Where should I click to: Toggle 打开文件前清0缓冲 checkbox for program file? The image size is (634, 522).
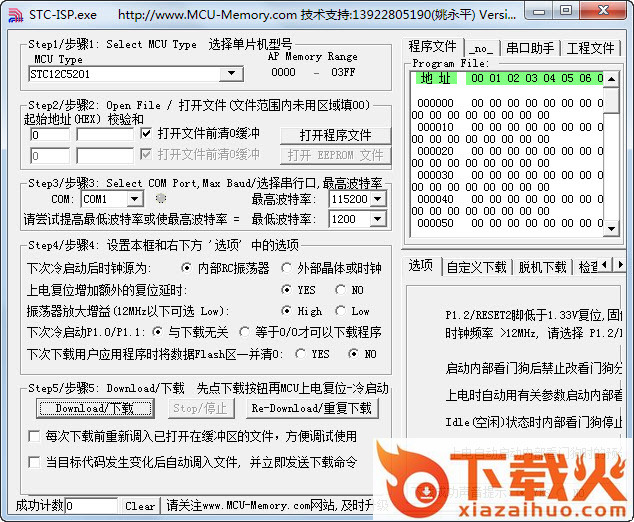click(146, 133)
